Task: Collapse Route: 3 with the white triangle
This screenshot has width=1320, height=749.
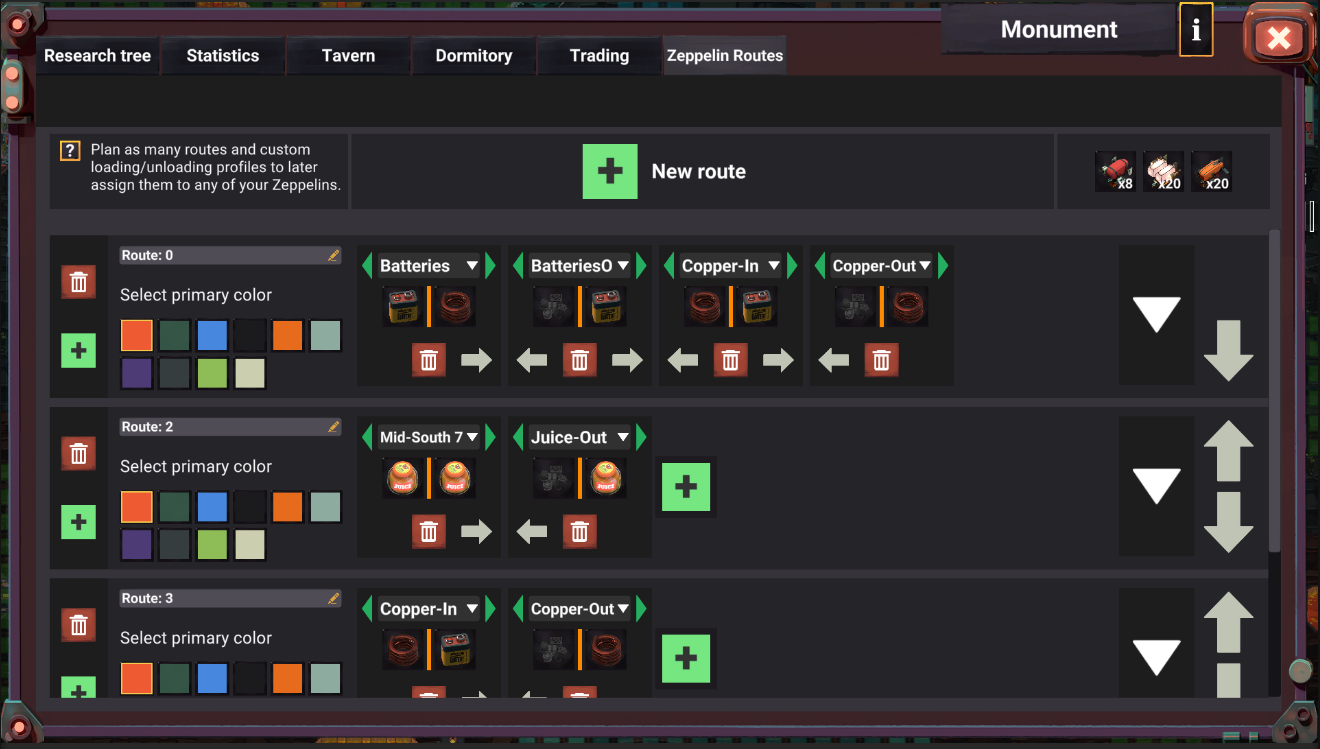Action: [1157, 658]
